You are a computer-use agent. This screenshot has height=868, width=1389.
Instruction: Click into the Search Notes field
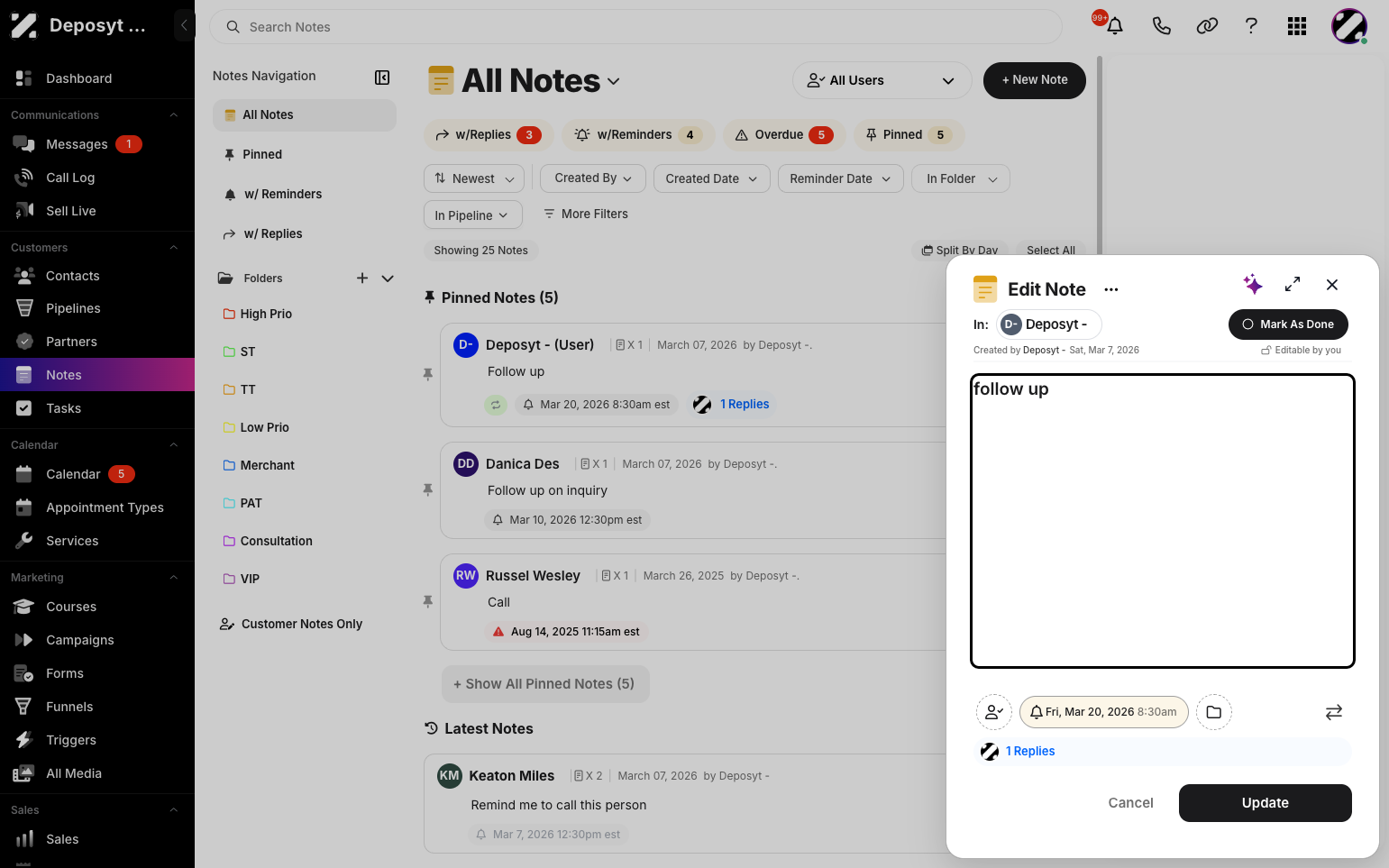(x=635, y=27)
